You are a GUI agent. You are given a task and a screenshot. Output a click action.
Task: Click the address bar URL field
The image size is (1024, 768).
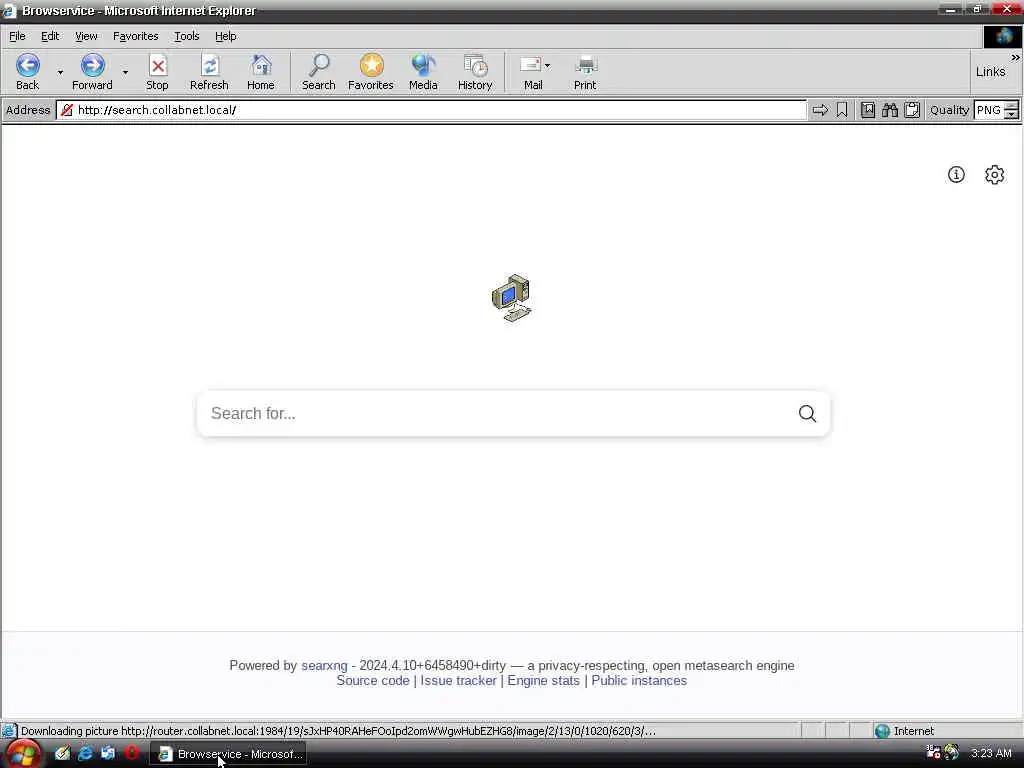pyautogui.click(x=431, y=110)
